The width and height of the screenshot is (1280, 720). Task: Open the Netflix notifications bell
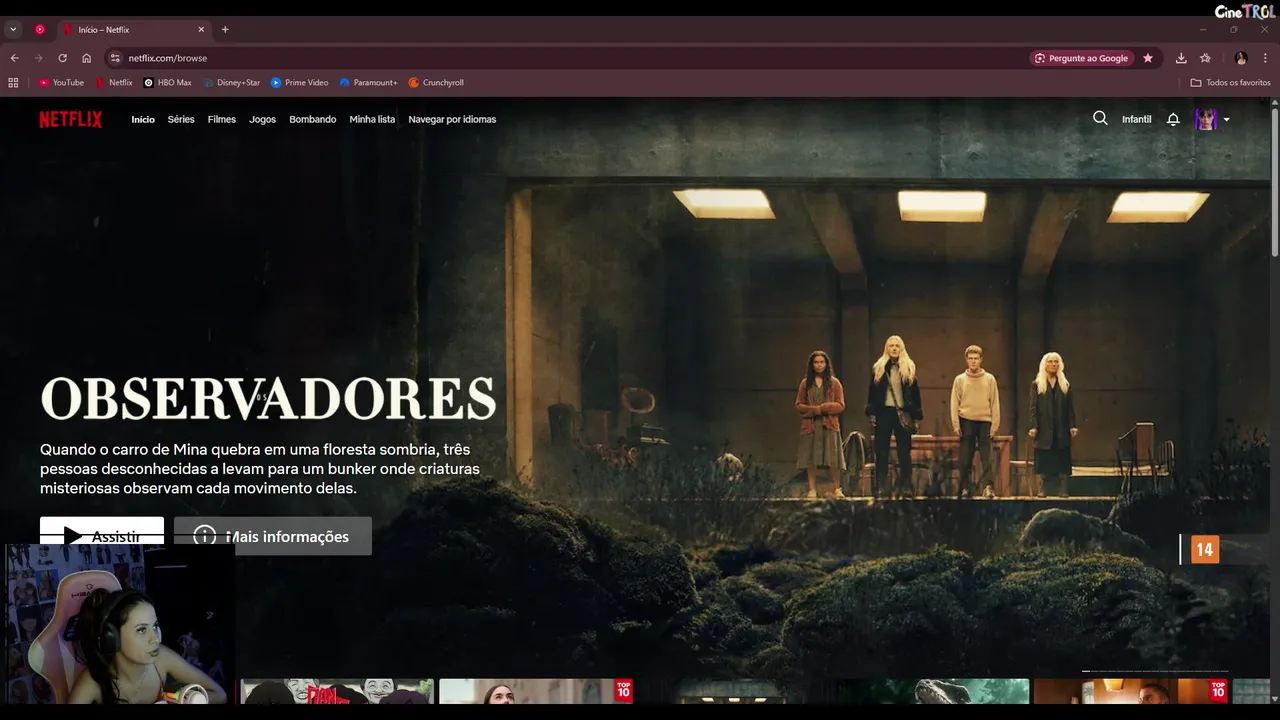click(x=1173, y=119)
